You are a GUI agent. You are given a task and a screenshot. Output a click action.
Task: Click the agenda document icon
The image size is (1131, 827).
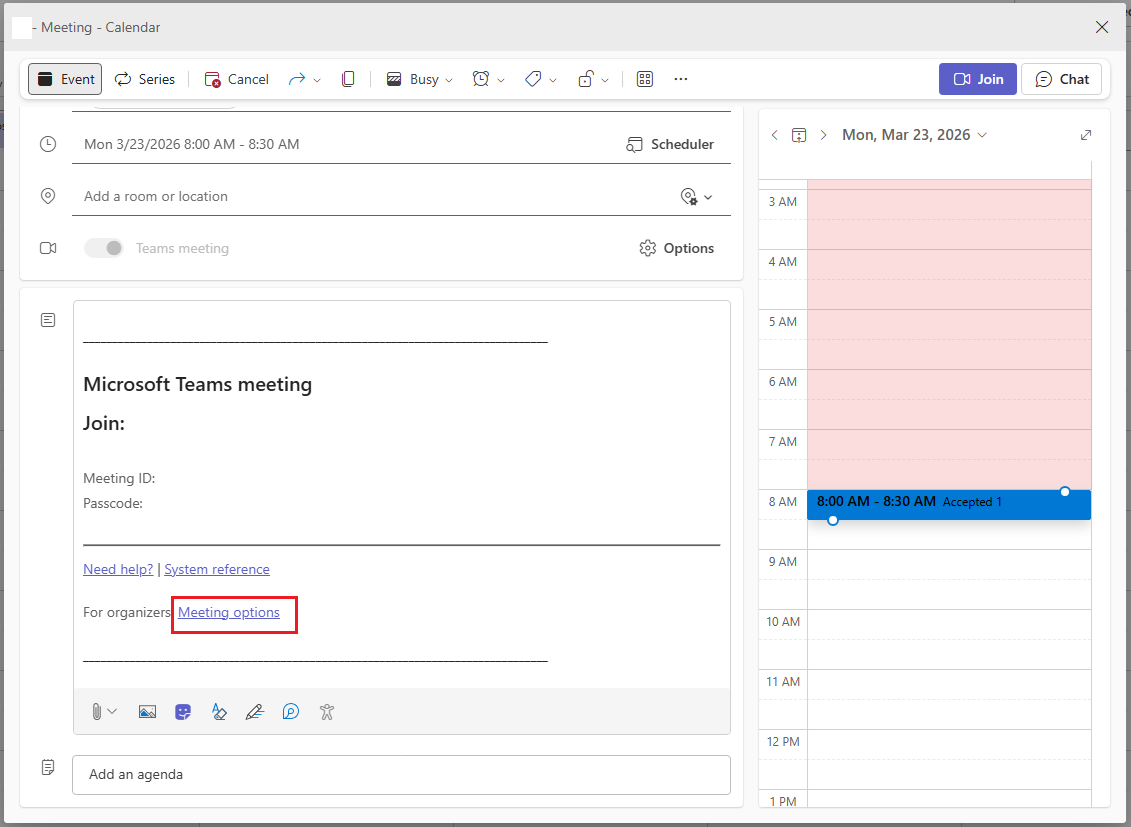click(48, 767)
